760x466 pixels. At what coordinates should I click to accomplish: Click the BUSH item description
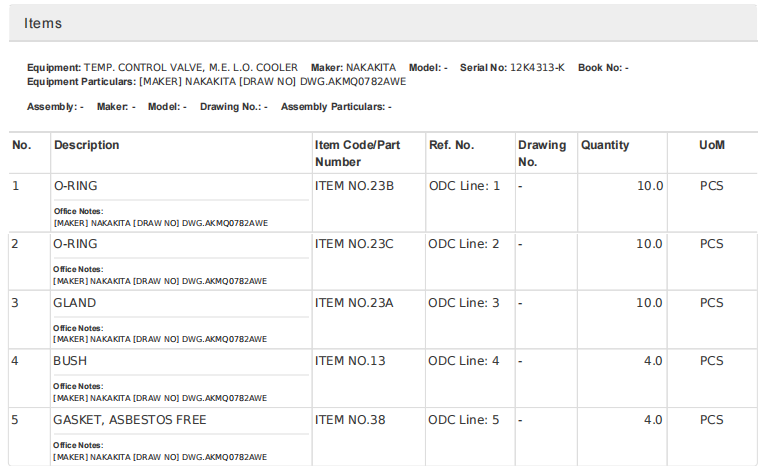coord(70,361)
